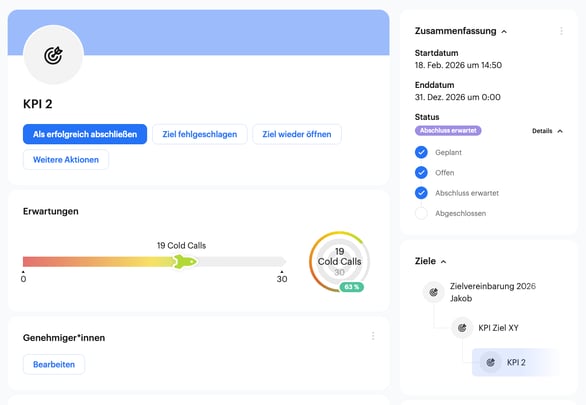
Task: Collapse the status Details chevron
Action: pyautogui.click(x=560, y=131)
